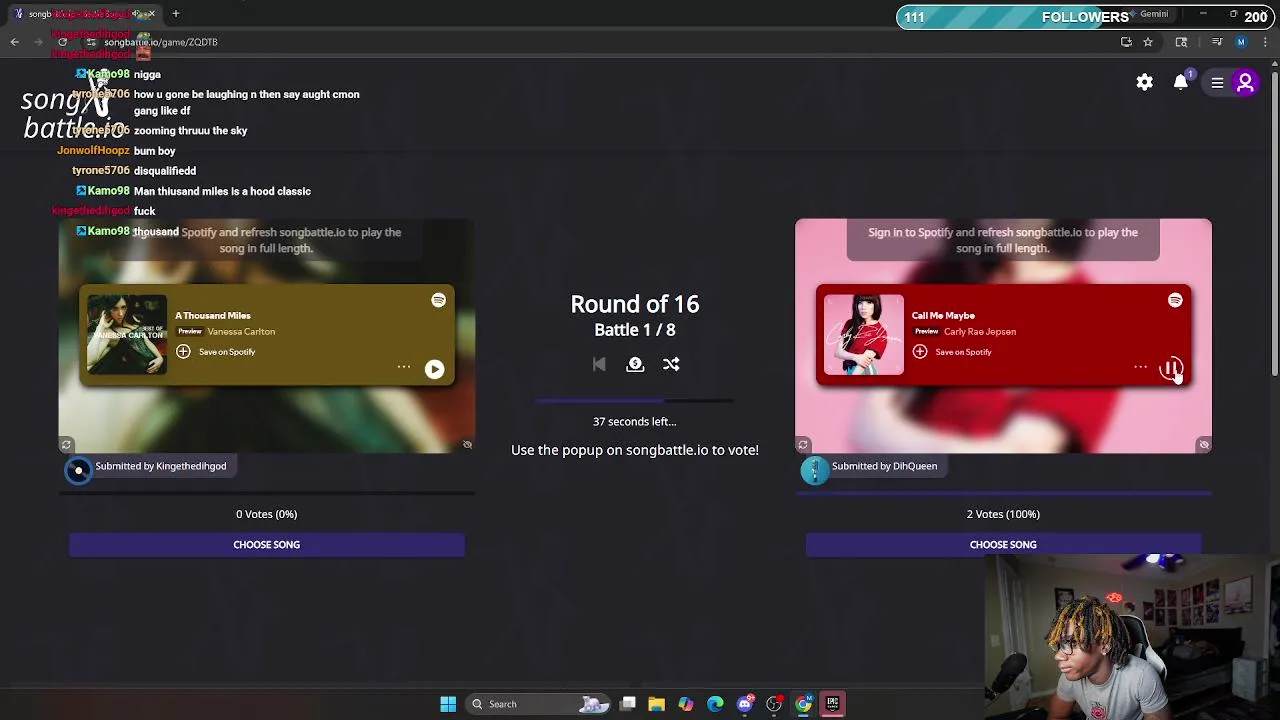Open the notifications bell
The height and width of the screenshot is (720, 1280).
1181,83
